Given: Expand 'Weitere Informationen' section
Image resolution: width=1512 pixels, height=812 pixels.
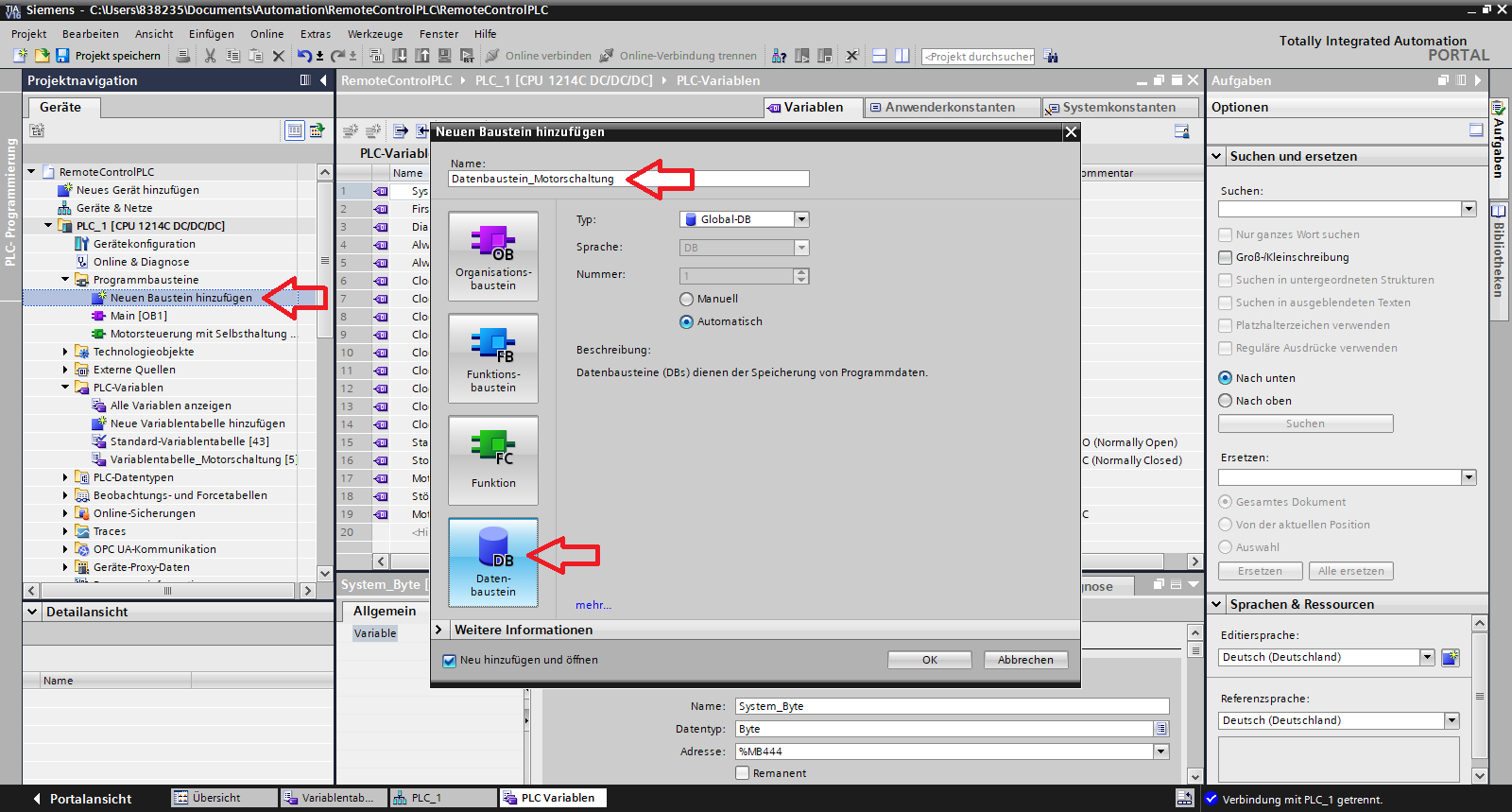Looking at the screenshot, I should (x=438, y=630).
